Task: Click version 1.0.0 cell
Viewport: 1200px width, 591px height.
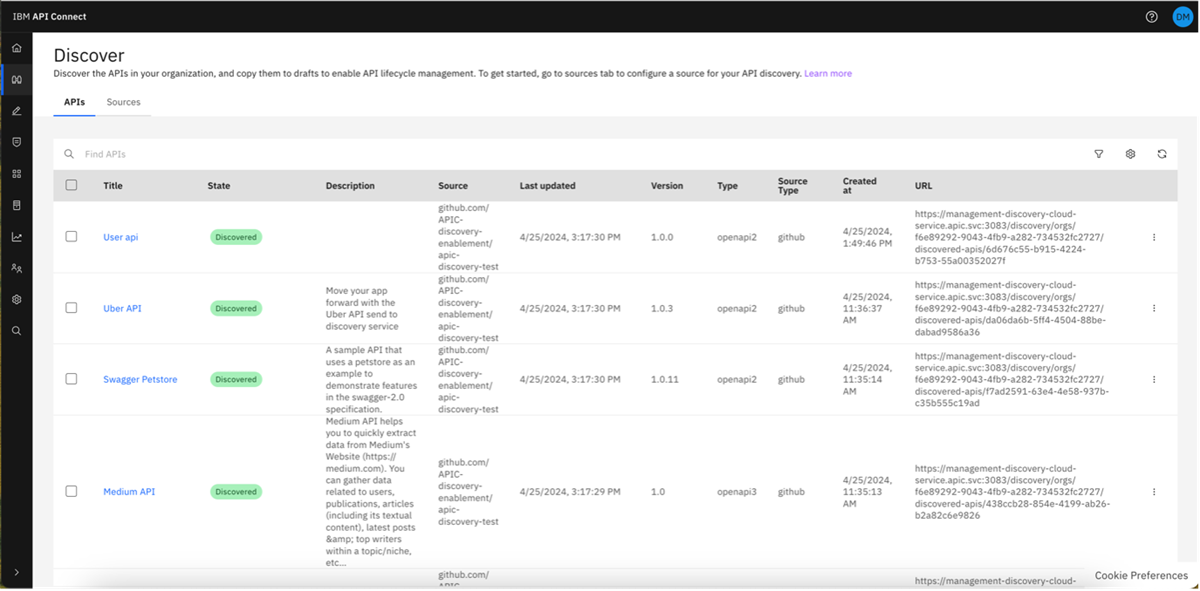Action: tap(662, 238)
